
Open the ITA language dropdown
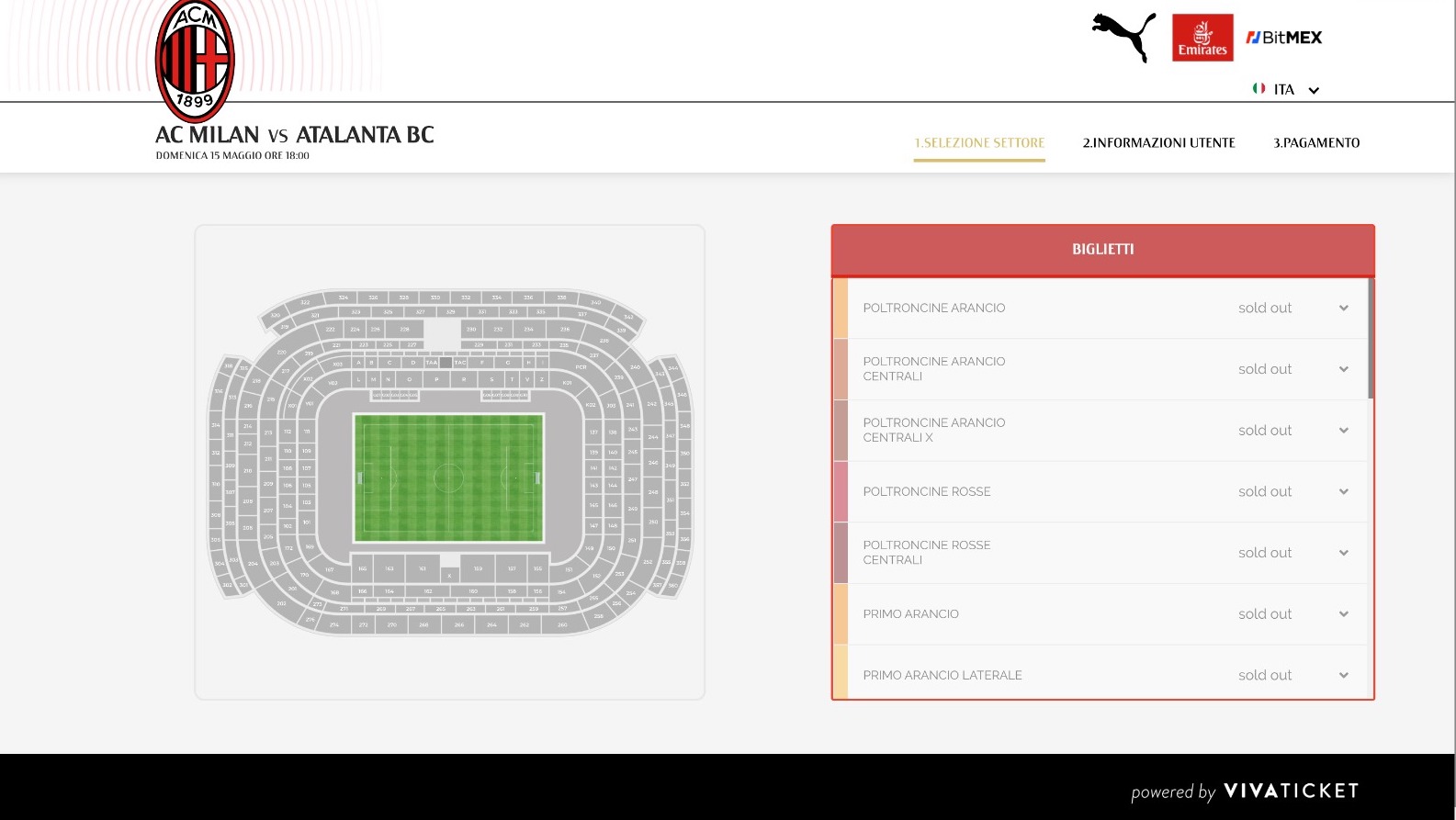(x=1314, y=90)
